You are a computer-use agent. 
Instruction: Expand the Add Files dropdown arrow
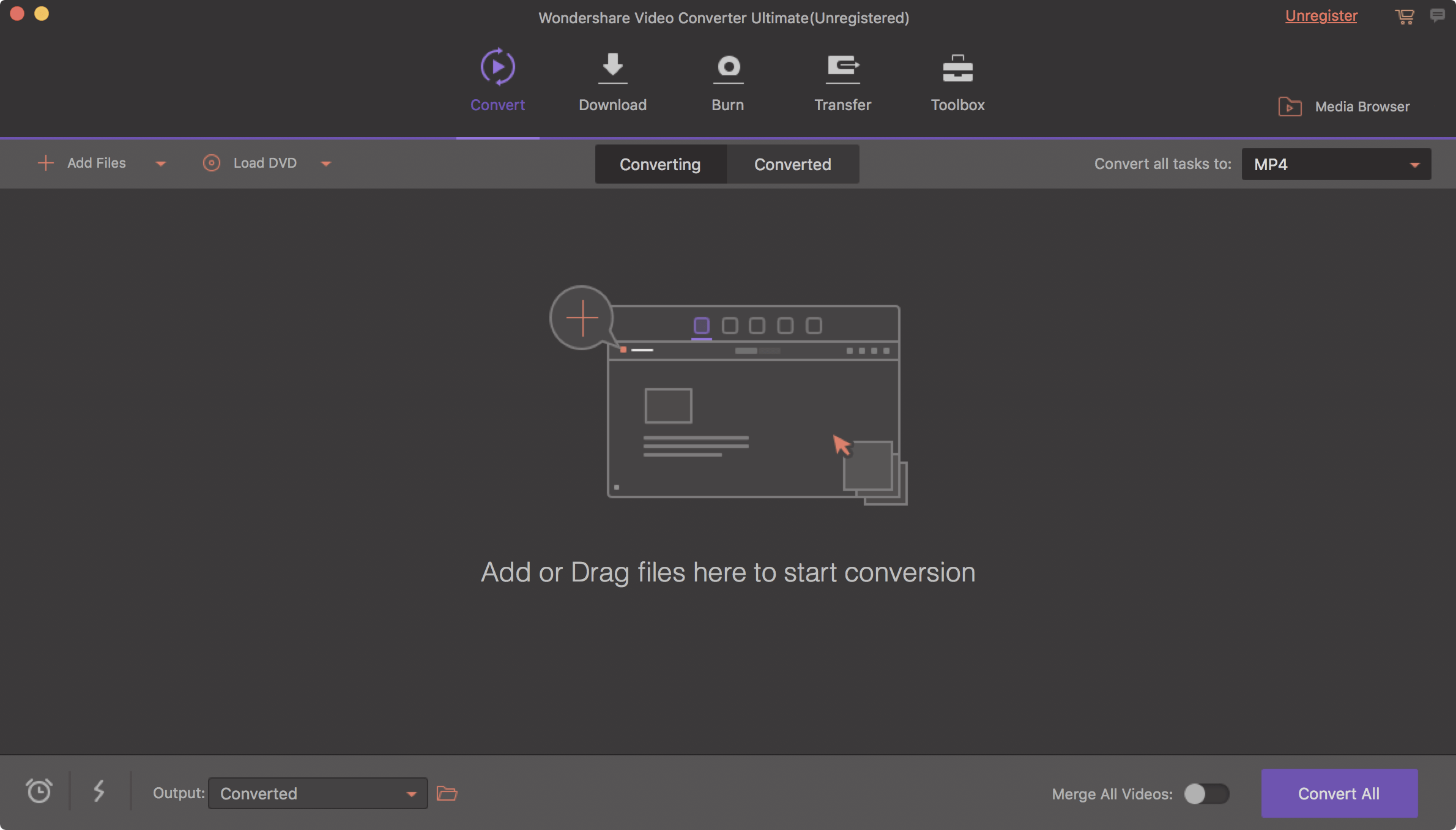coord(161,163)
